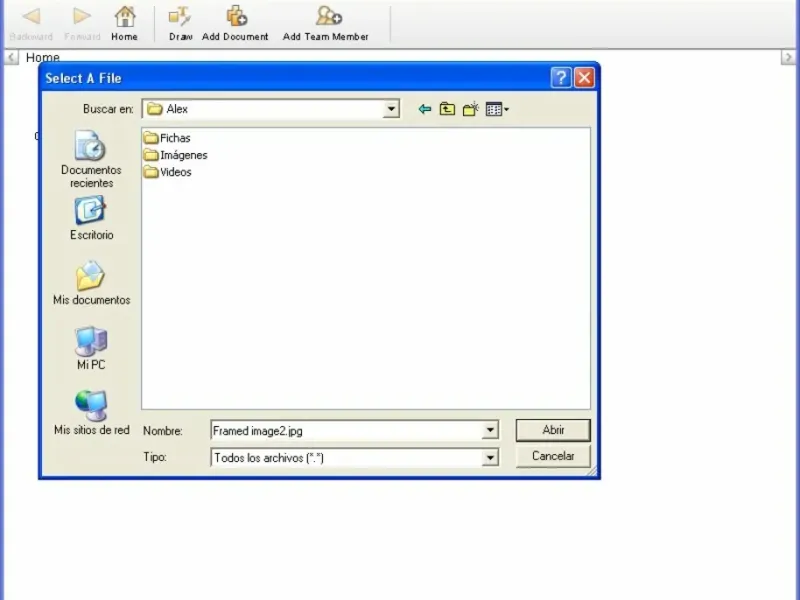Click the Forward arrow icon

point(81,16)
